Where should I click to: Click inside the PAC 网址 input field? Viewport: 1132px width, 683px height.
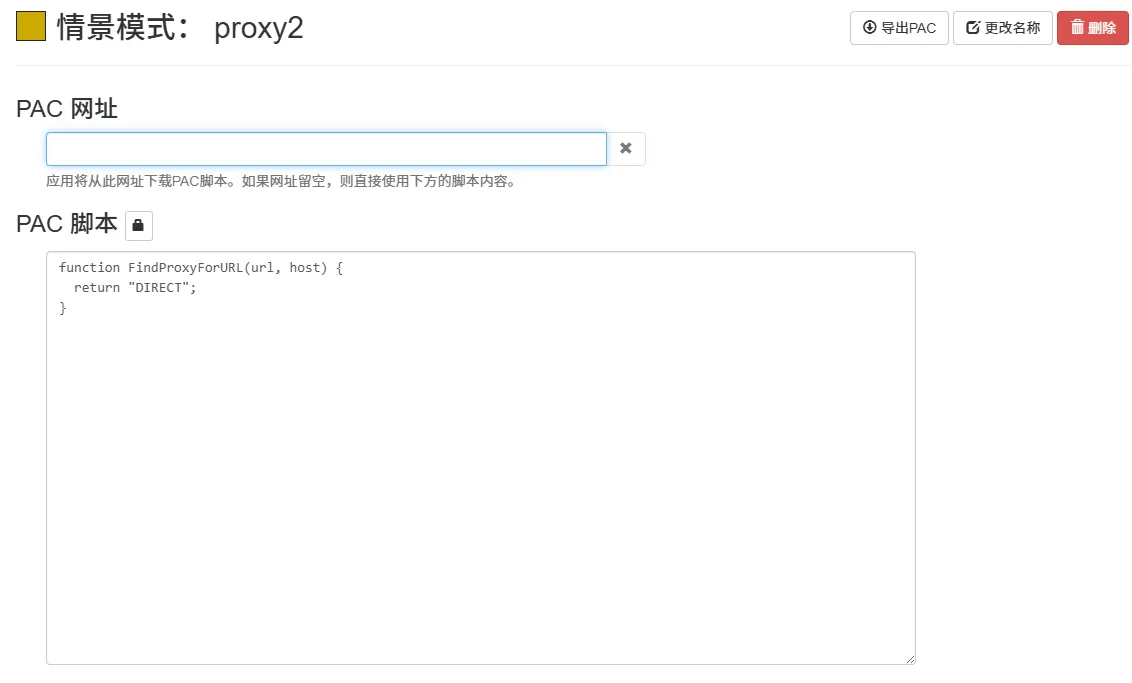[x=325, y=148]
